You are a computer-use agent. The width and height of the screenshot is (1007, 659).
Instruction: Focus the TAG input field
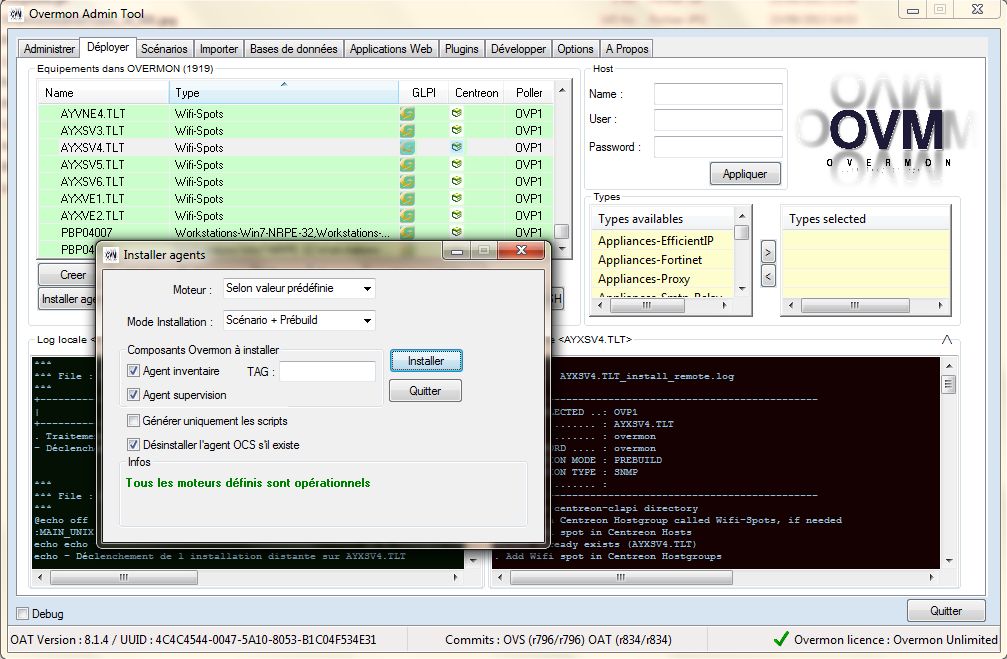click(x=328, y=371)
